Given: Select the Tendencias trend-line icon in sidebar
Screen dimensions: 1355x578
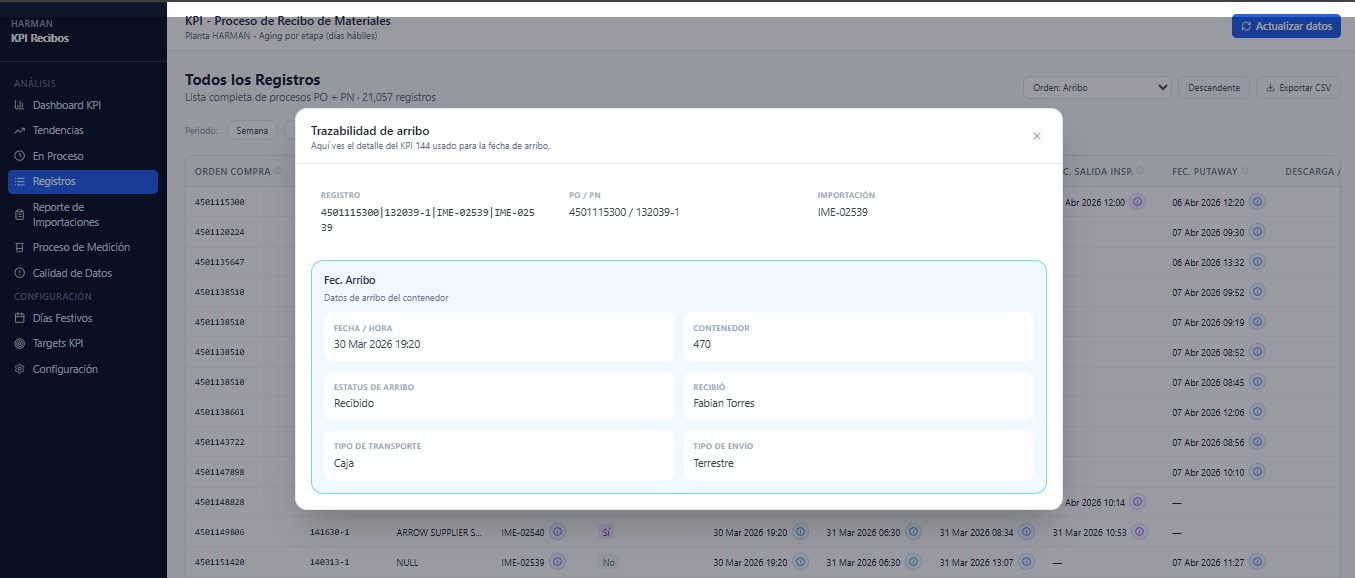Looking at the screenshot, I should pyautogui.click(x=20, y=129).
